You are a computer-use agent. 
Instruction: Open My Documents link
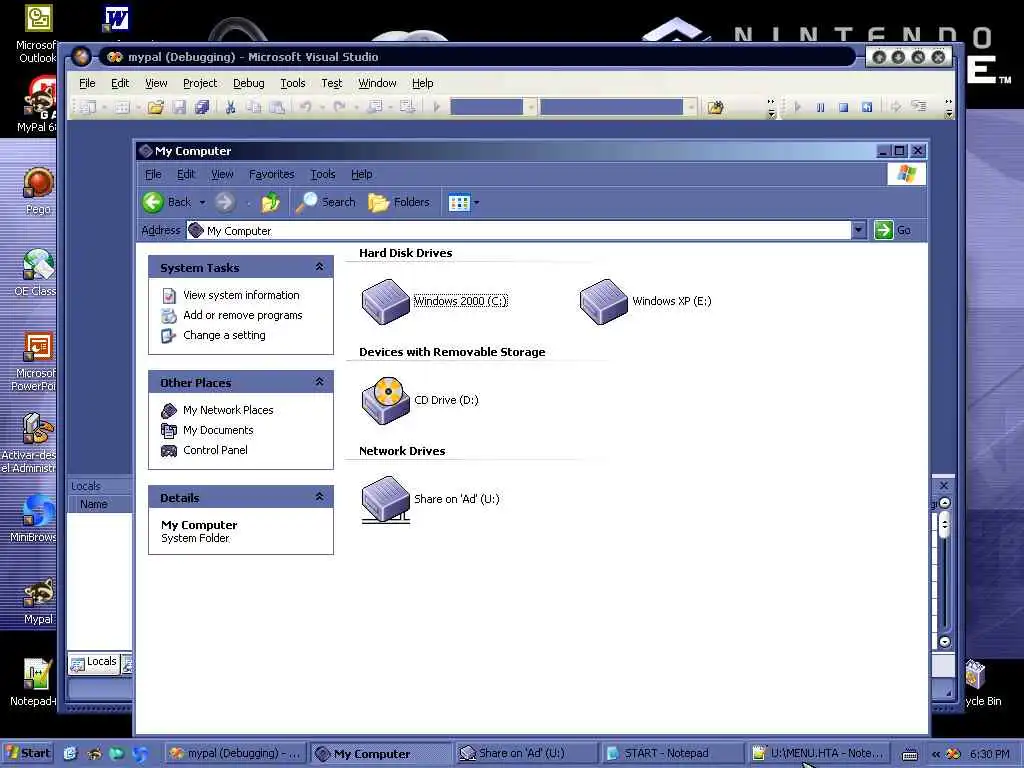click(218, 430)
